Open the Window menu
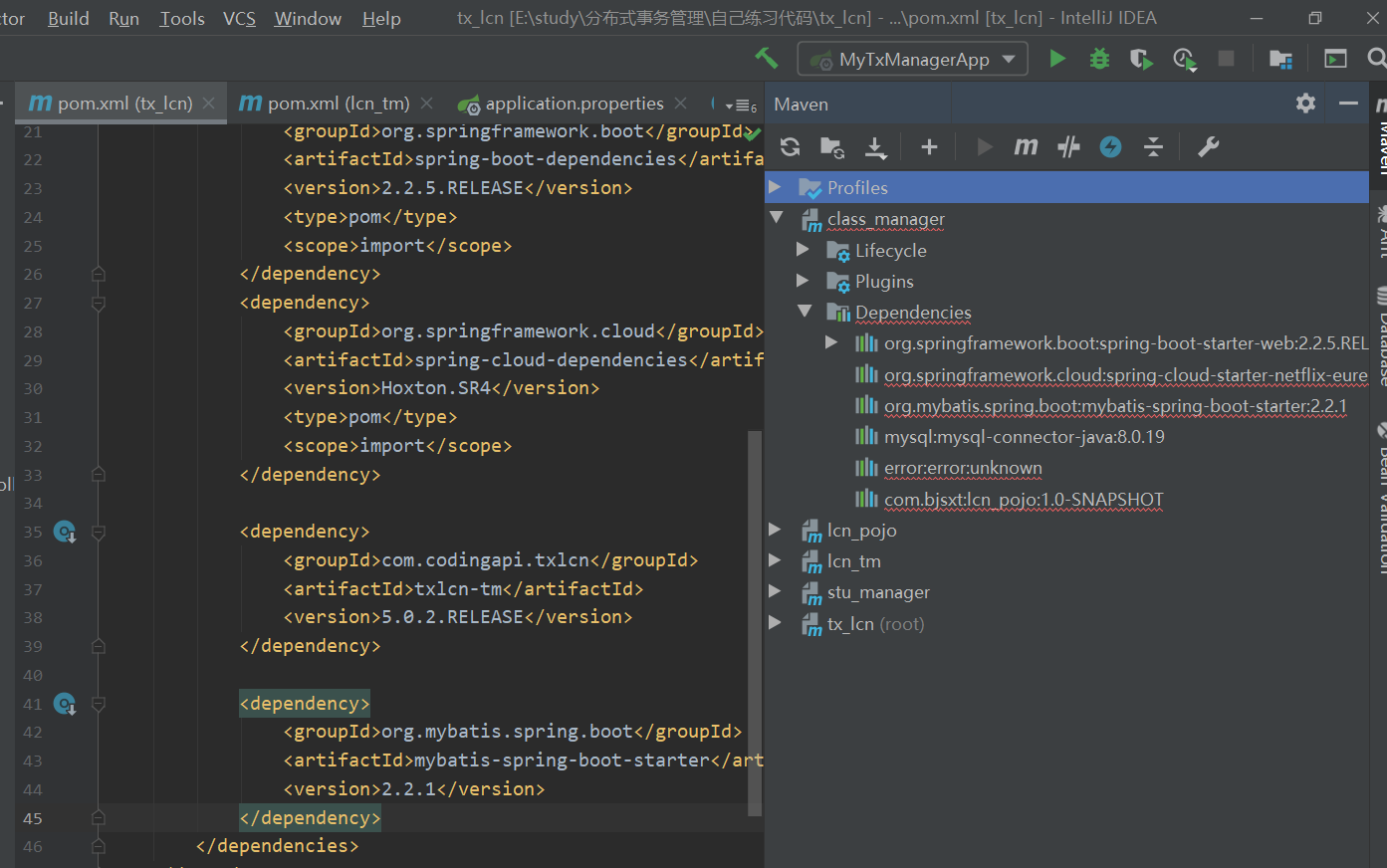 (308, 18)
